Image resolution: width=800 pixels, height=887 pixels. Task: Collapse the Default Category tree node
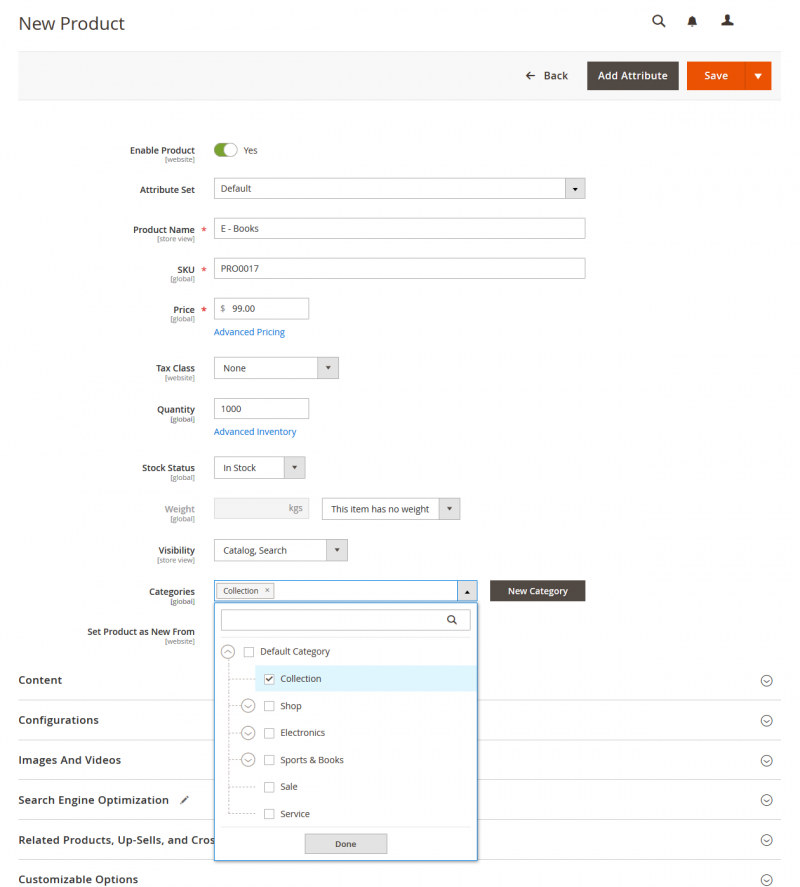[228, 652]
